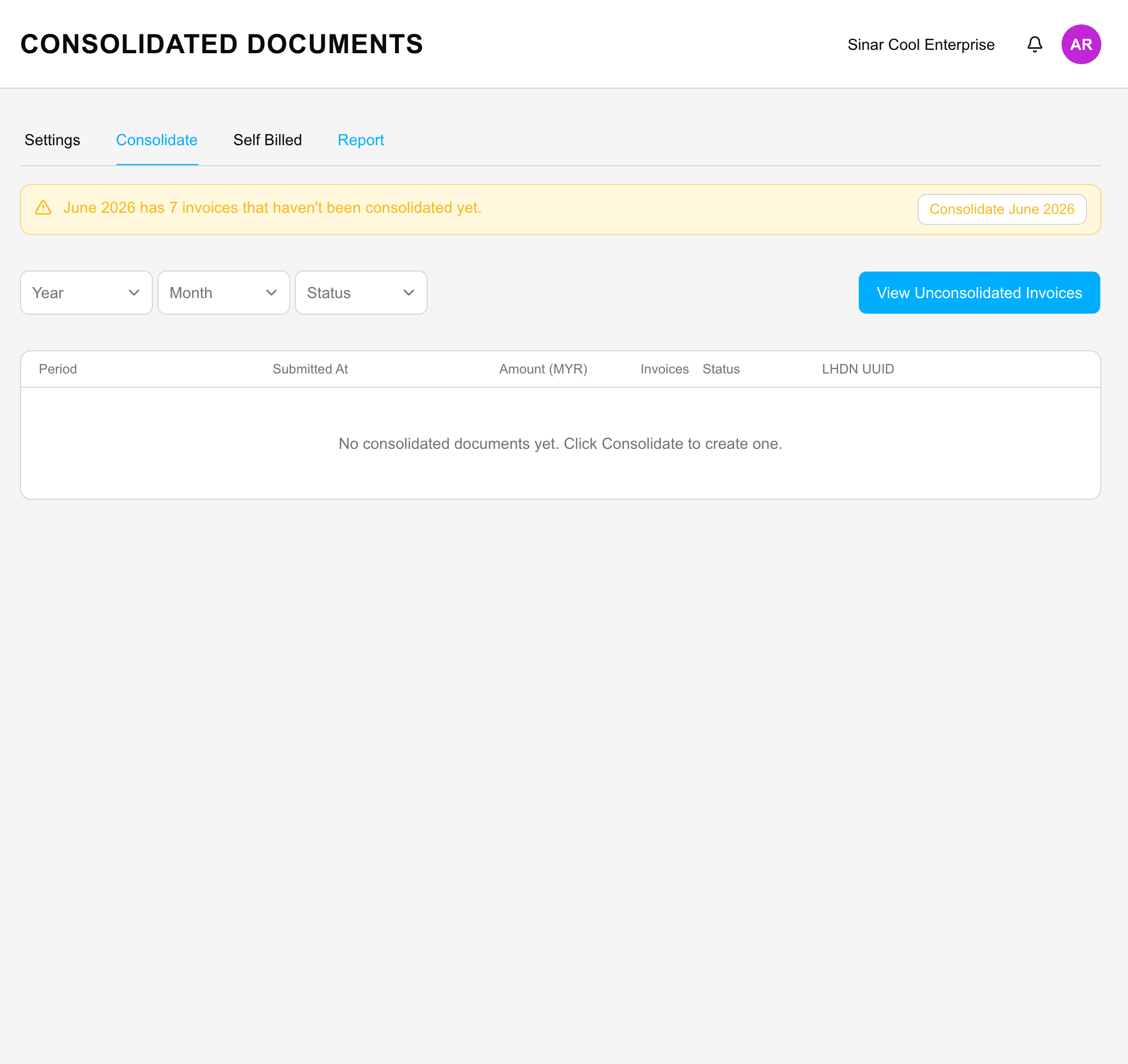Click the 'No consolidated documents yet' message
This screenshot has width=1128, height=1064.
click(560, 444)
